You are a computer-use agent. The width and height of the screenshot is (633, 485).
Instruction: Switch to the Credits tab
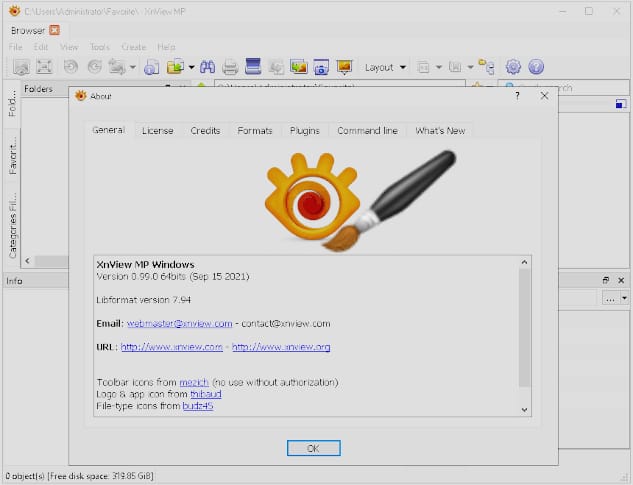pyautogui.click(x=205, y=131)
